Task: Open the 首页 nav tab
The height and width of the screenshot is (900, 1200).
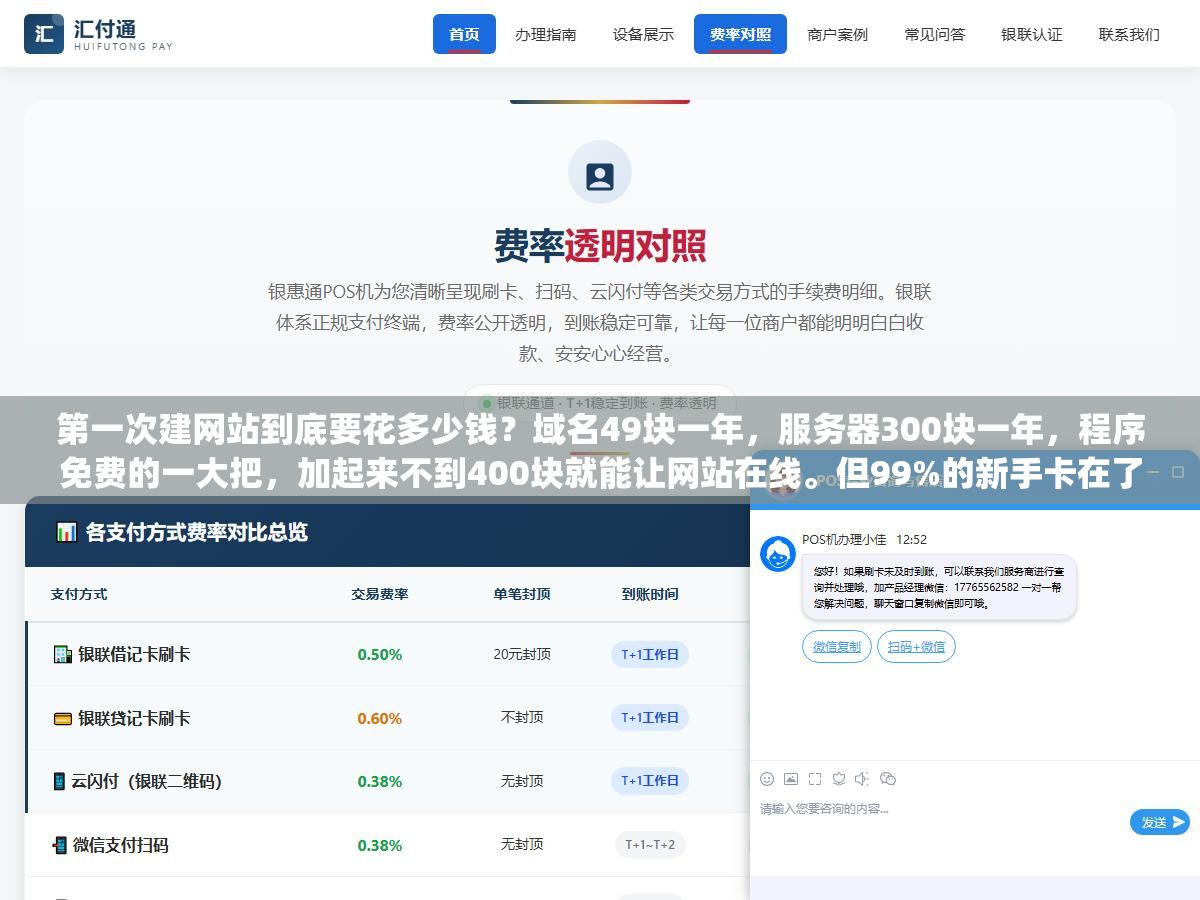Action: pos(464,34)
